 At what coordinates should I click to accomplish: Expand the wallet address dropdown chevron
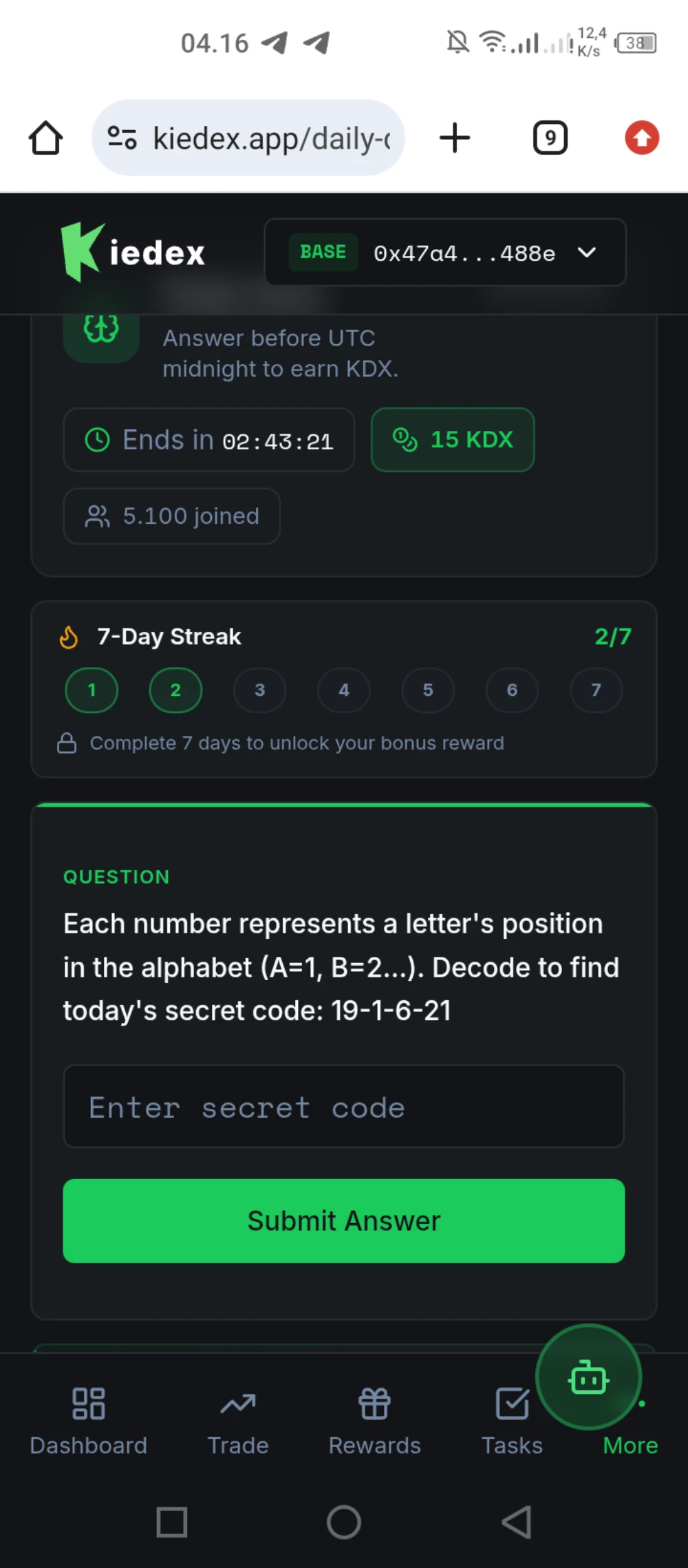pyautogui.click(x=587, y=253)
